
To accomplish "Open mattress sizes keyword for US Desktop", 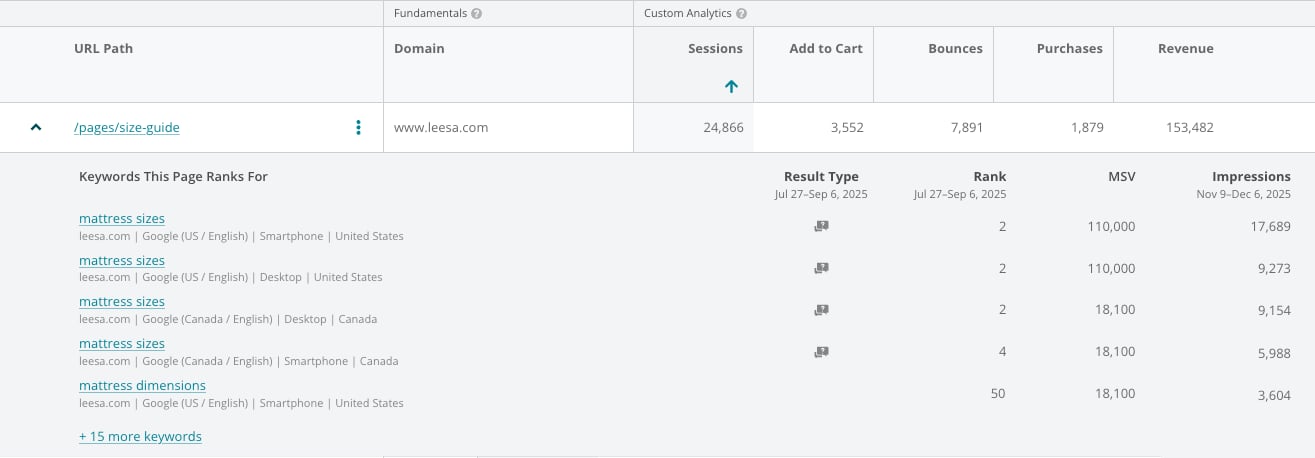I will click(122, 261).
